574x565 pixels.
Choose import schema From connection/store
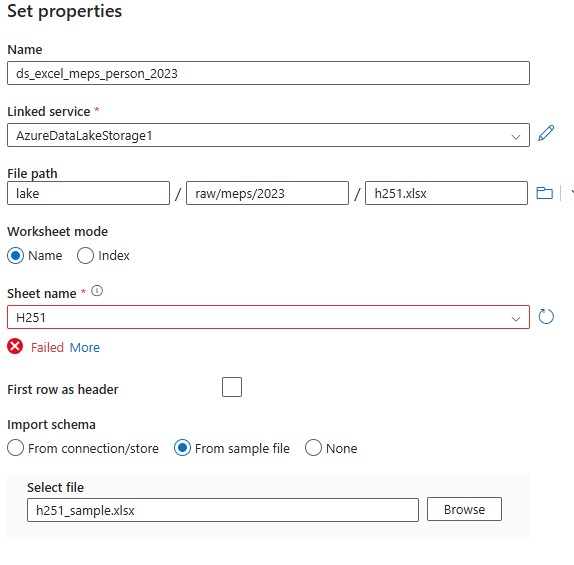tap(15, 448)
